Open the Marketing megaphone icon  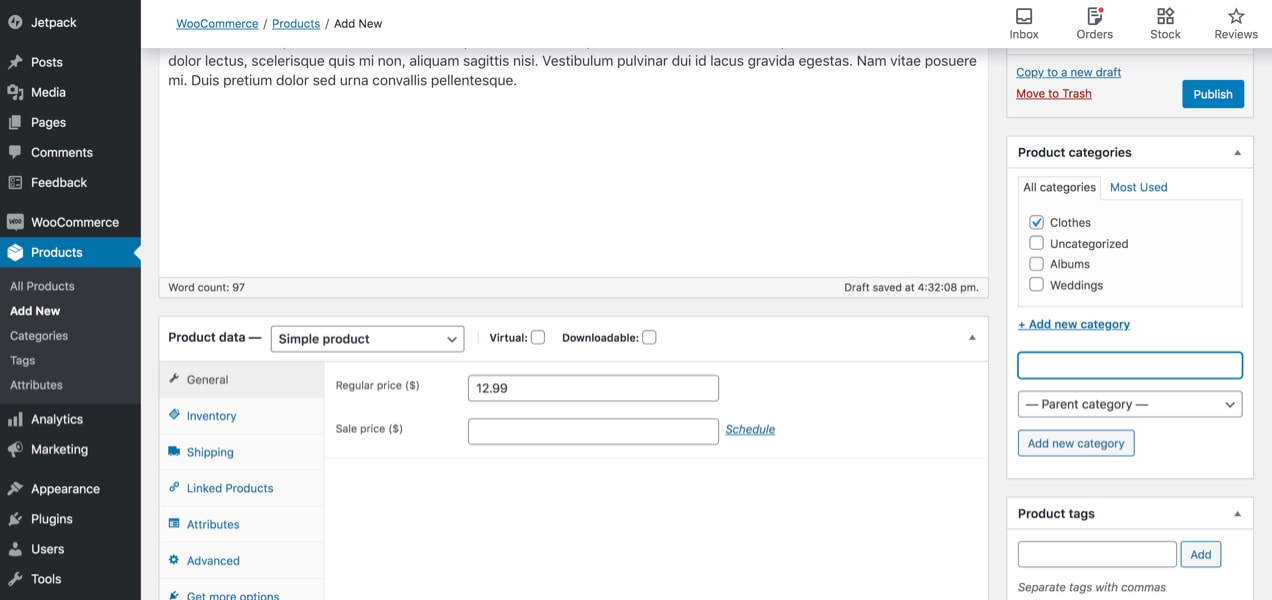click(x=18, y=449)
